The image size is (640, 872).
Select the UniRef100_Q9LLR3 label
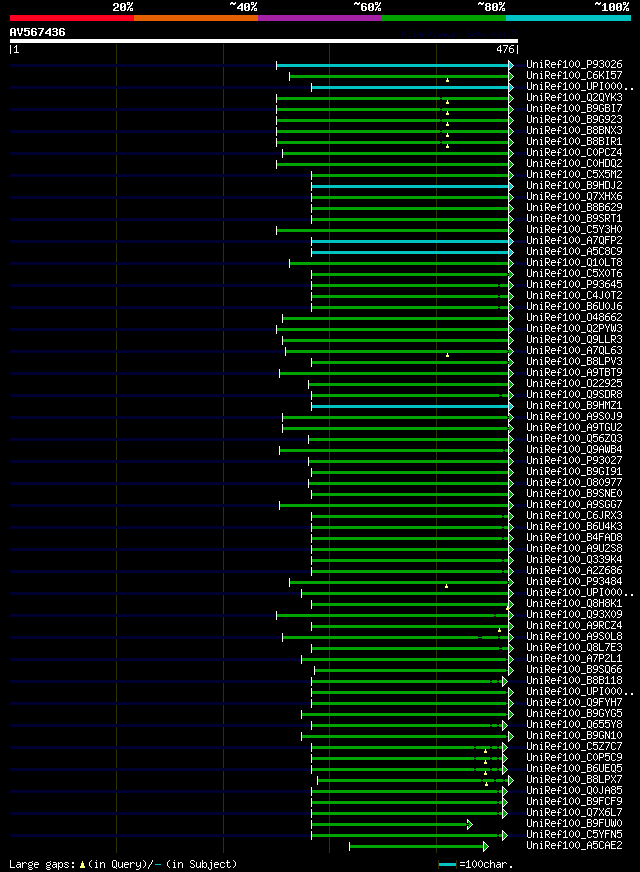coord(574,339)
